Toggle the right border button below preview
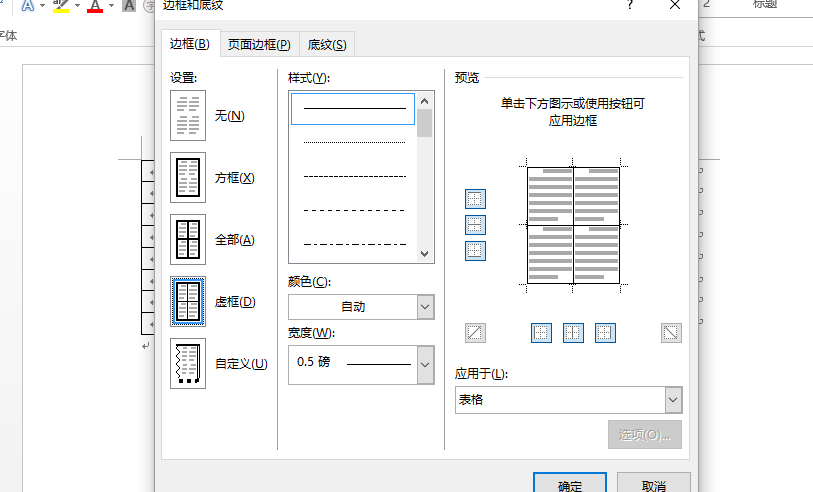Viewport: 813px width, 492px height. [x=605, y=333]
